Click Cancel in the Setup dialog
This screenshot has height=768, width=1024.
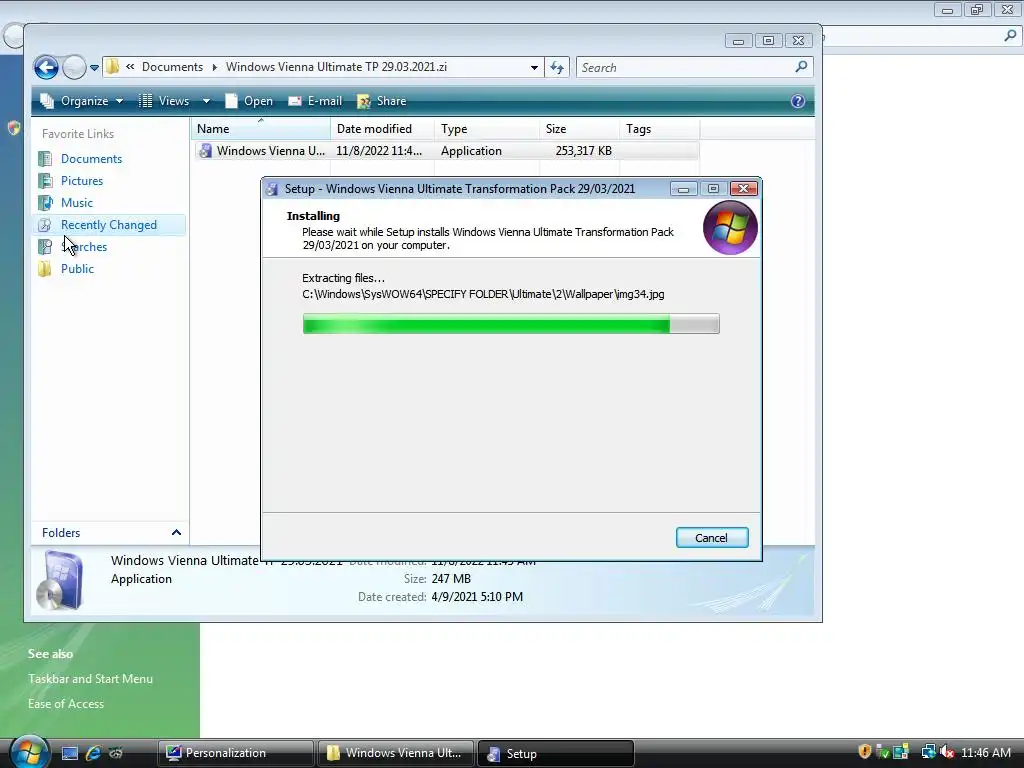pyautogui.click(x=712, y=537)
